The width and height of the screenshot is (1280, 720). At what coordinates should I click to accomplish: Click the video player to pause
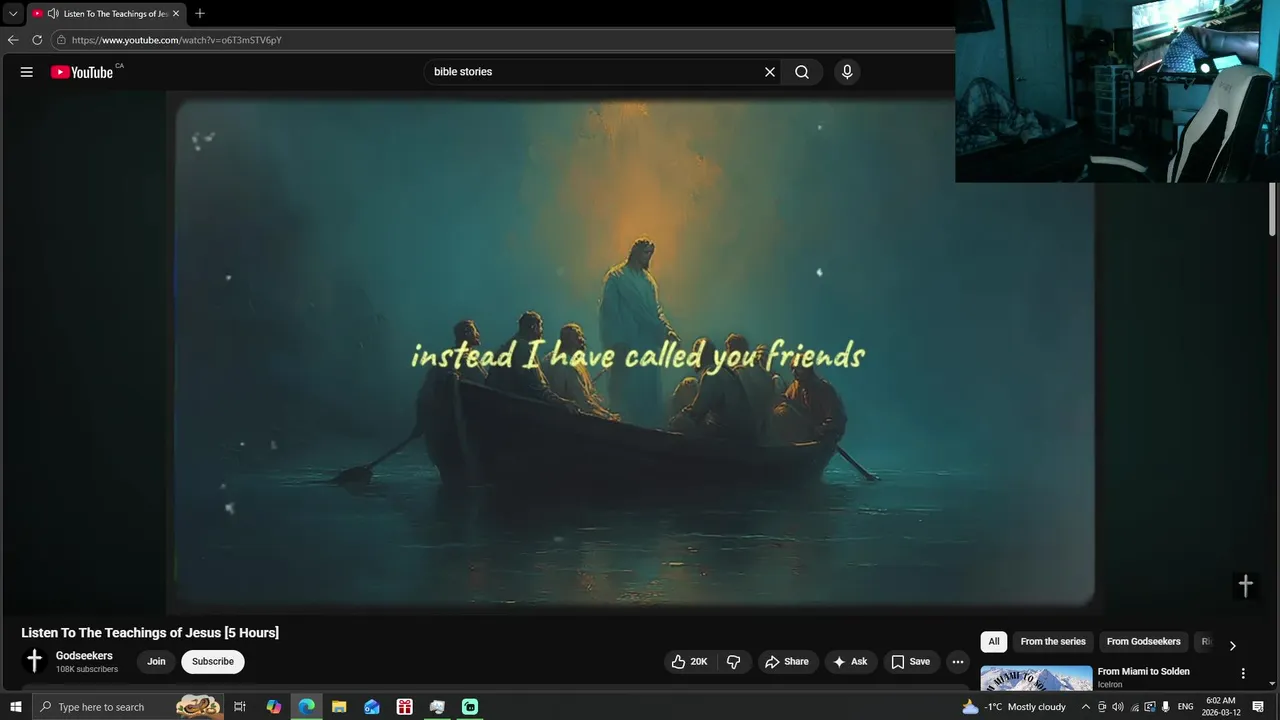pyautogui.click(x=635, y=355)
